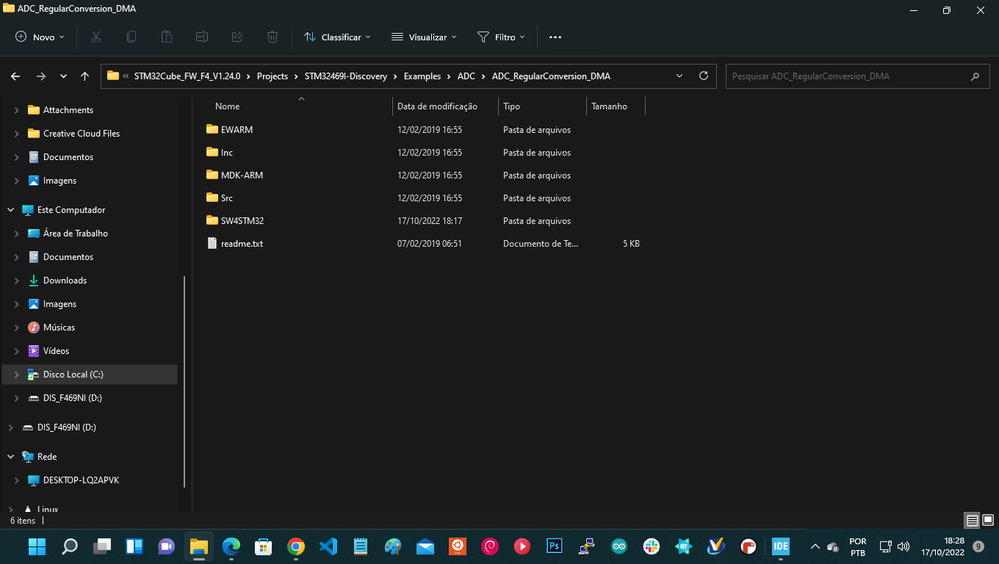This screenshot has width=999, height=564.
Task: Expand the Attachments tree node
Action: [x=17, y=110]
